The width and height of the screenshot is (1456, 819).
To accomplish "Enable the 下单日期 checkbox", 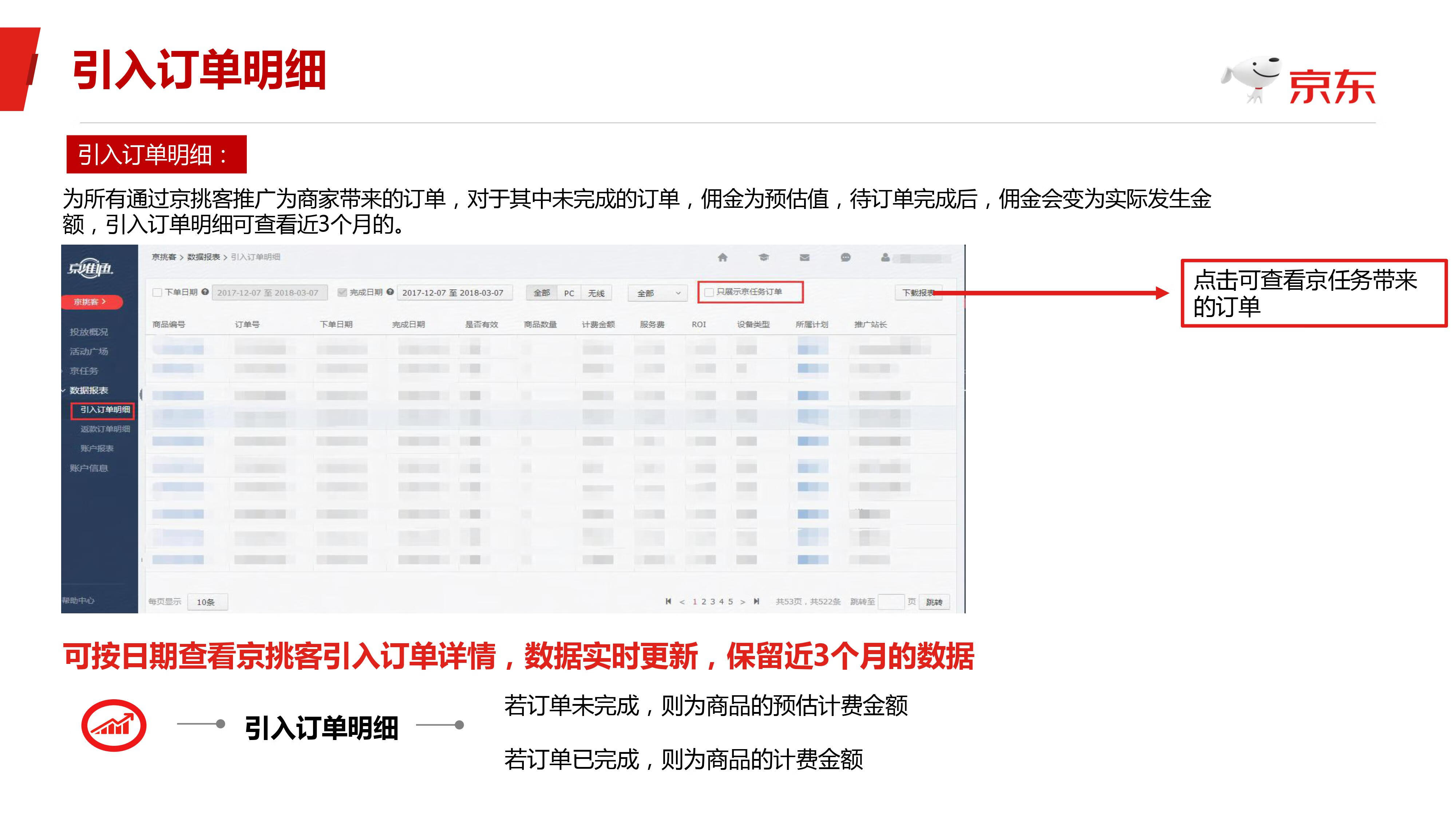I will [157, 293].
